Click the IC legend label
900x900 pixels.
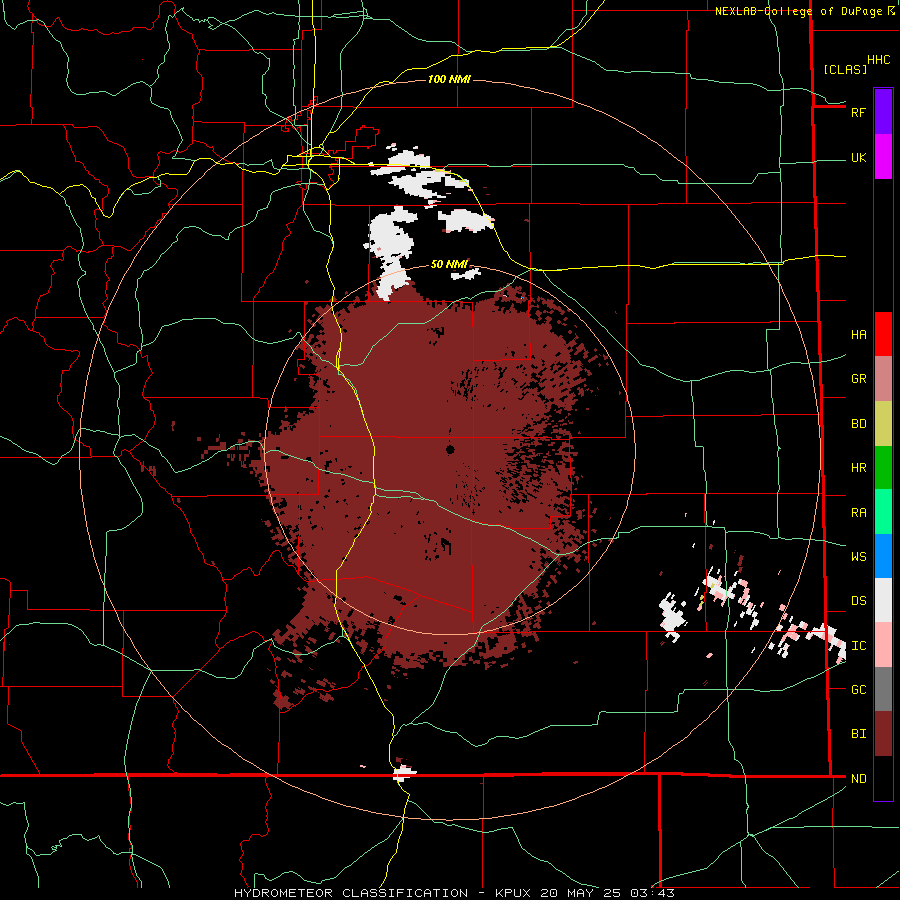point(859,646)
